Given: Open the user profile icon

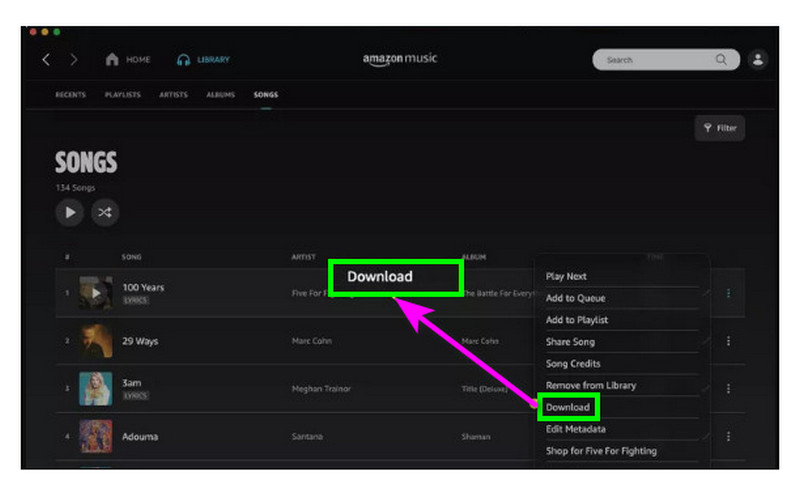Looking at the screenshot, I should pyautogui.click(x=758, y=60).
